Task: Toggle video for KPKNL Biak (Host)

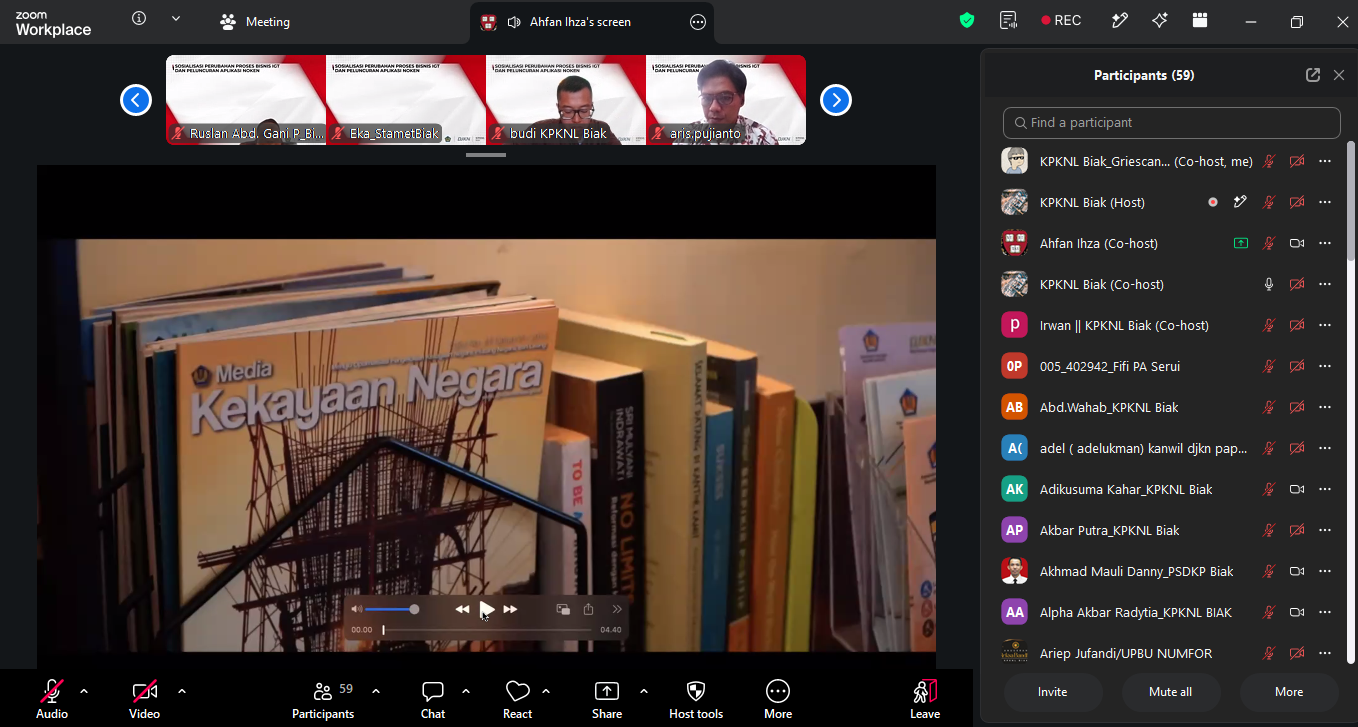Action: [x=1297, y=202]
